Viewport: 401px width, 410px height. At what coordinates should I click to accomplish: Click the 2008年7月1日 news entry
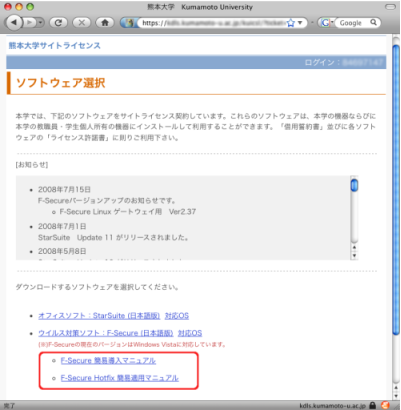[62, 226]
